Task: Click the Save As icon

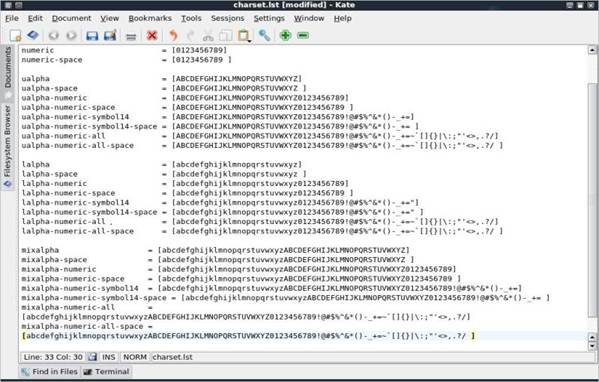Action: [x=110, y=36]
